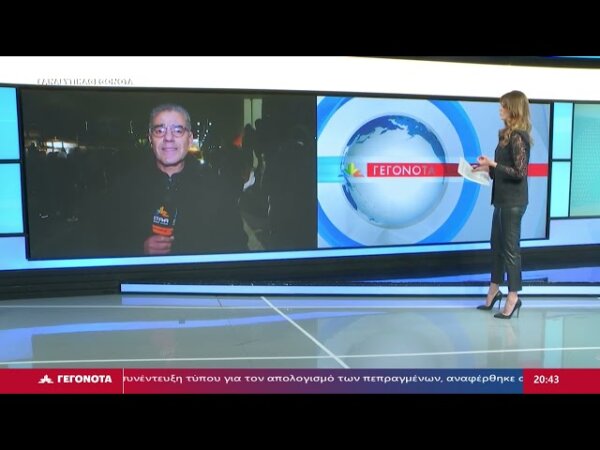
Task: Click the right blue panel behind the presenter
Action: point(576,160)
